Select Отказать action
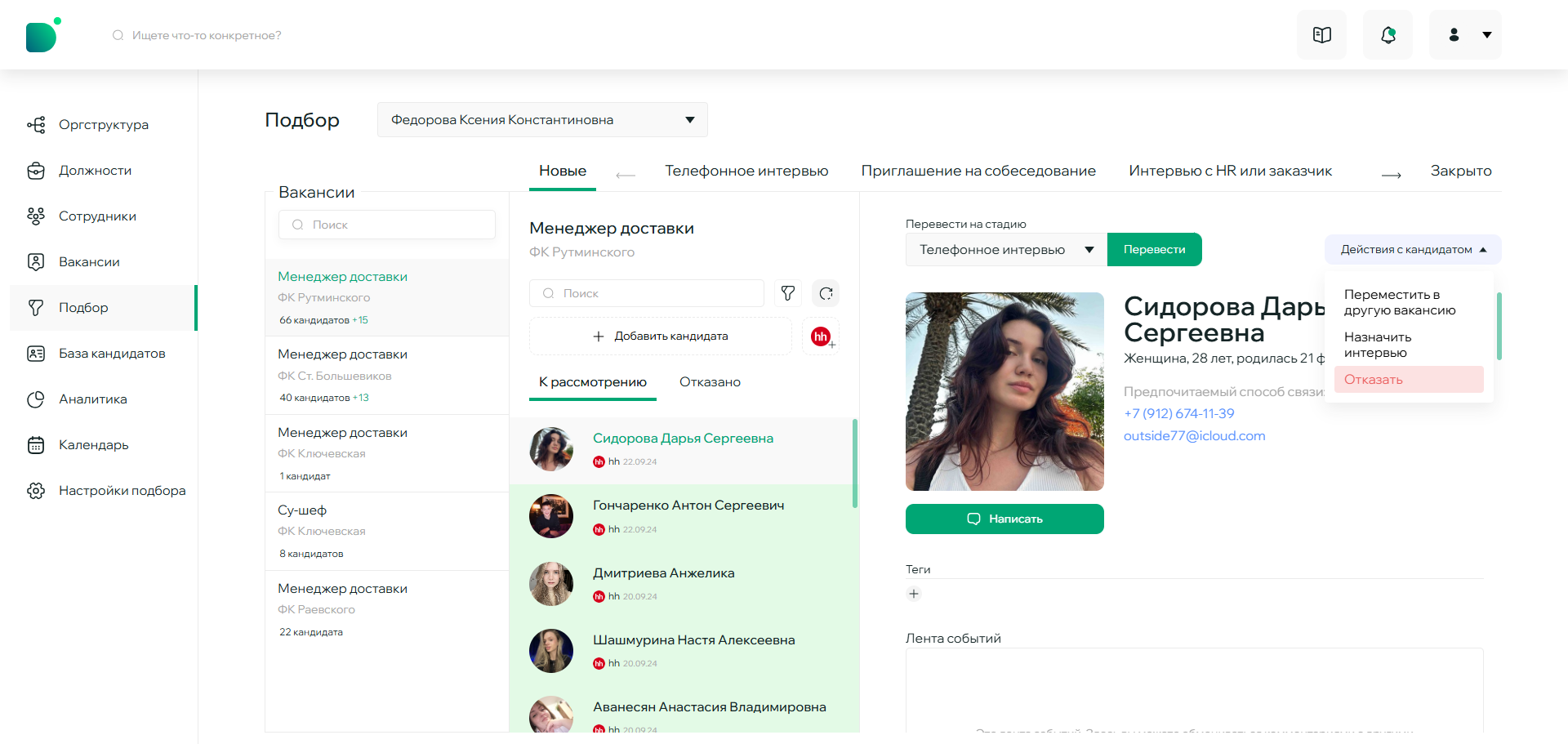This screenshot has height=744, width=1568. (1409, 380)
